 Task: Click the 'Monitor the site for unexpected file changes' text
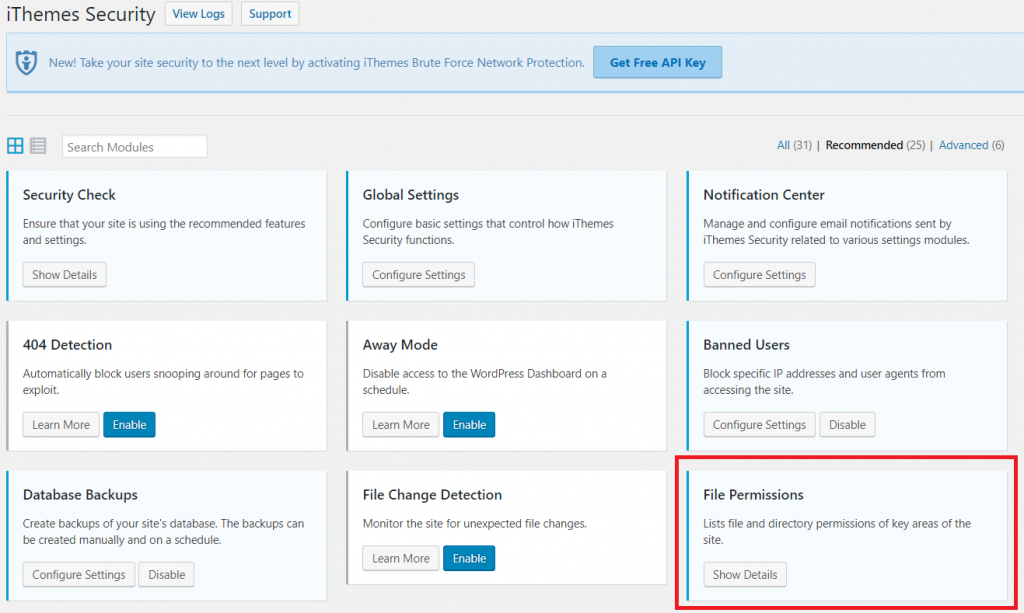tap(475, 524)
